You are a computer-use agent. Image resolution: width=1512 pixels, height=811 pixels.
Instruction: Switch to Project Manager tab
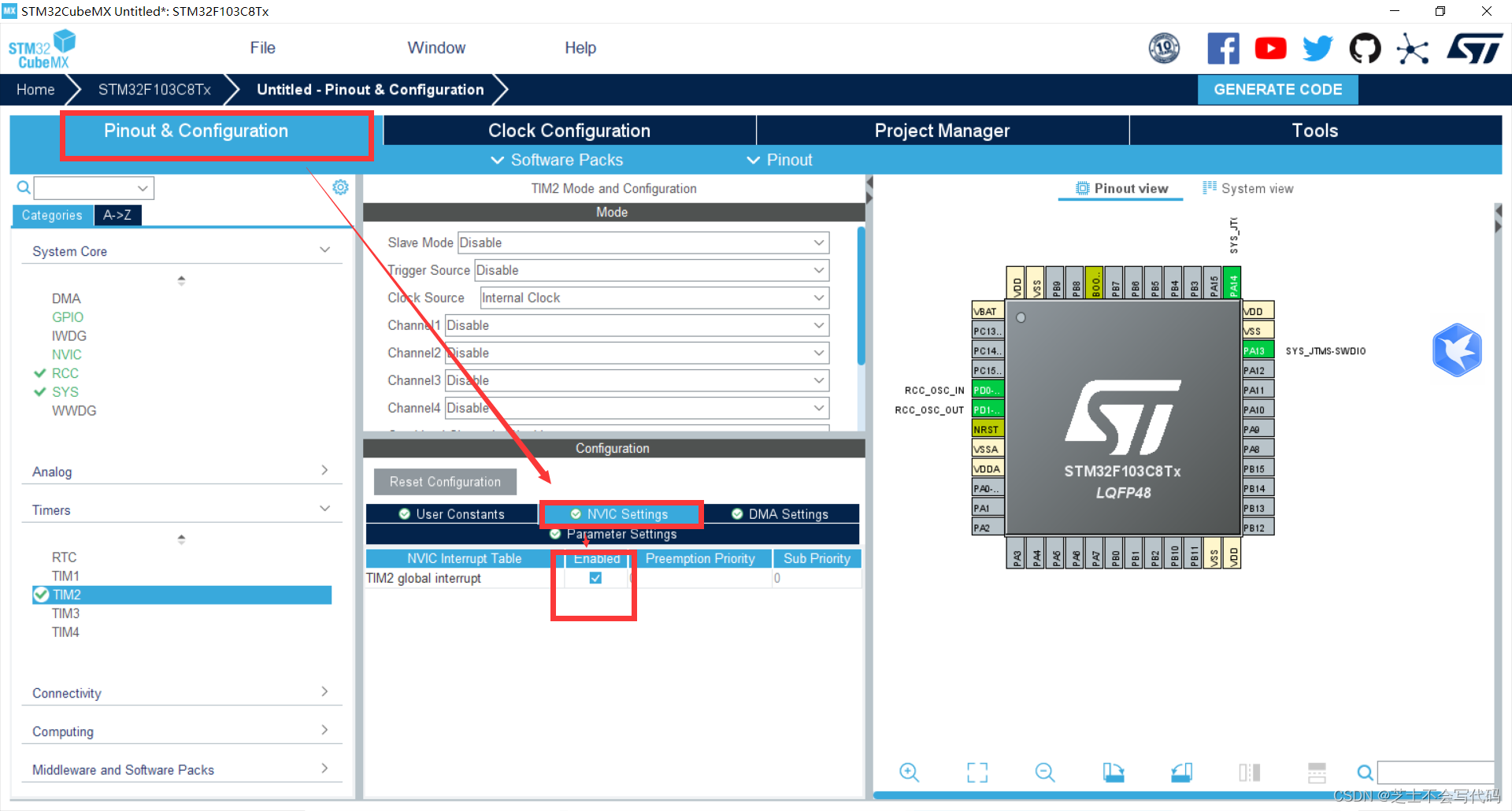tap(942, 131)
